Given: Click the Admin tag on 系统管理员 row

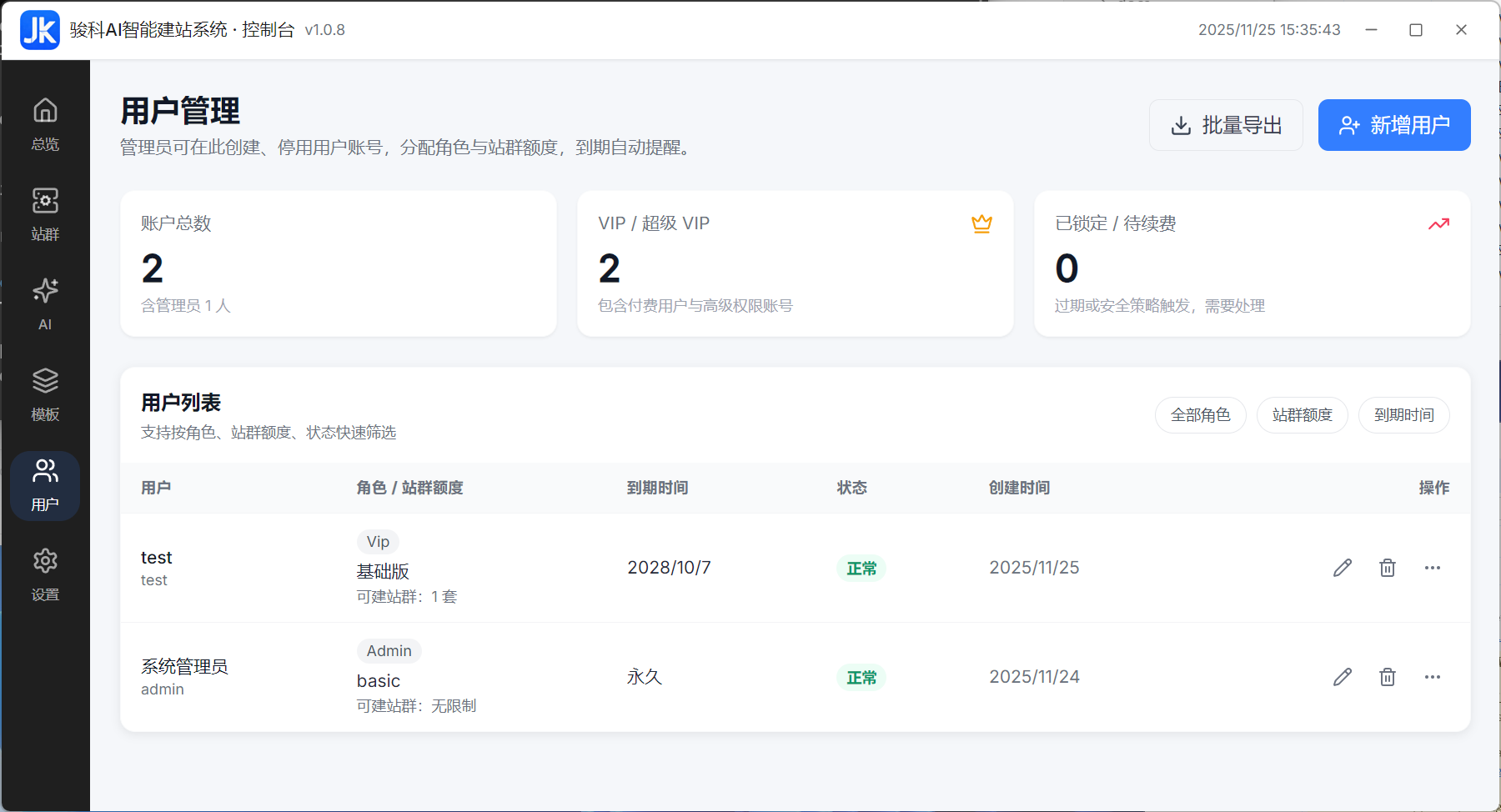Looking at the screenshot, I should [x=389, y=650].
